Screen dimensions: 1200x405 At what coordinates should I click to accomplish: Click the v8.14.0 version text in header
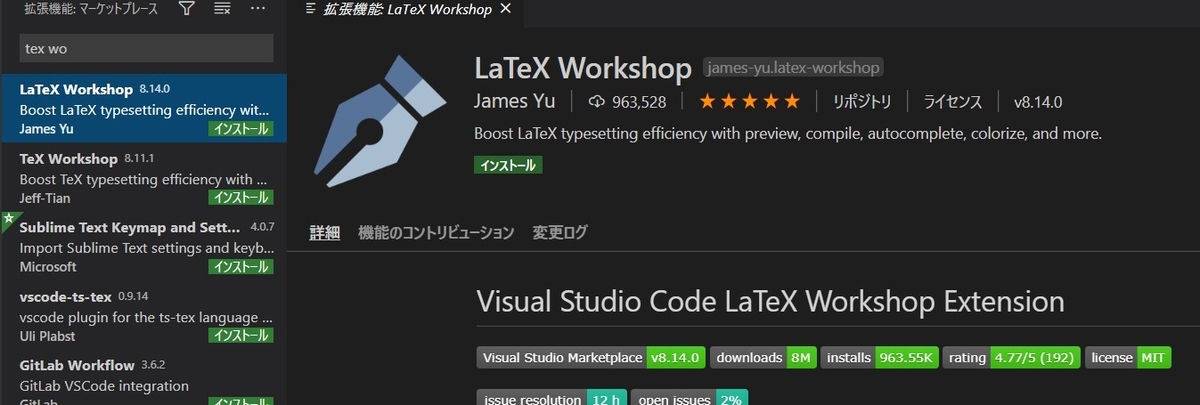click(1038, 101)
